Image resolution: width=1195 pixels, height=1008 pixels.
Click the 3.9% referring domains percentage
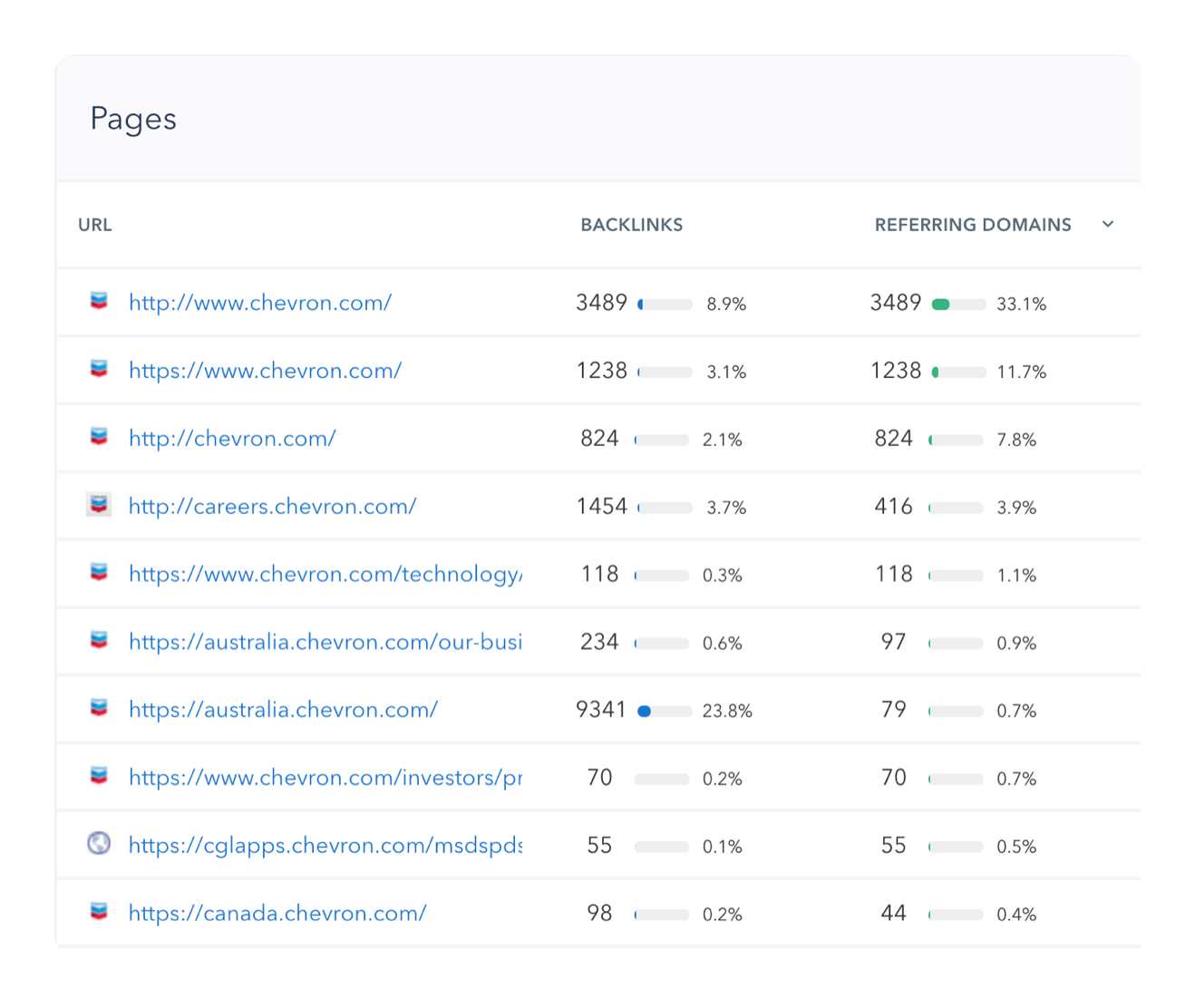click(1016, 508)
